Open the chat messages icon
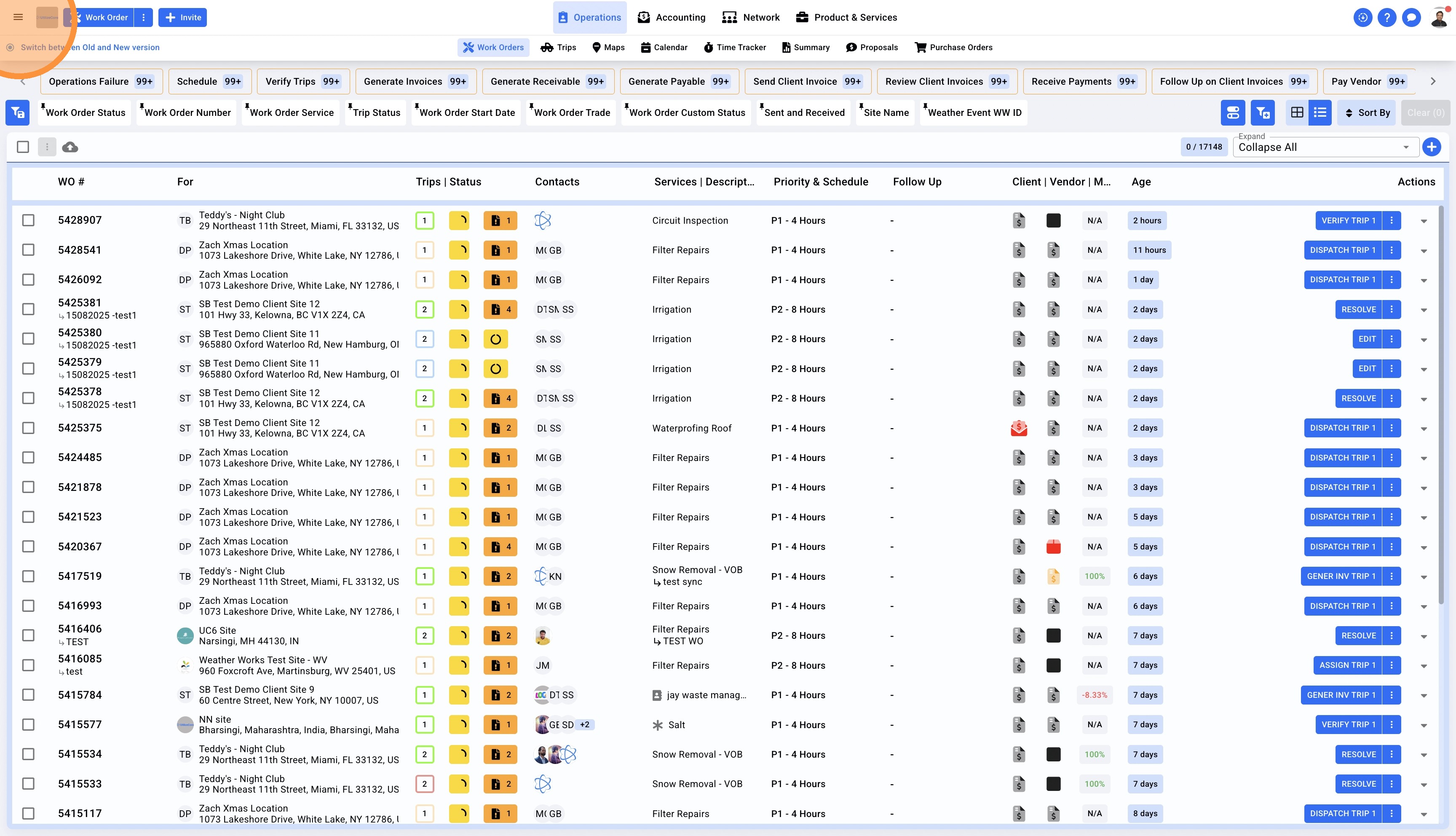The height and width of the screenshot is (836, 1456). (1410, 17)
